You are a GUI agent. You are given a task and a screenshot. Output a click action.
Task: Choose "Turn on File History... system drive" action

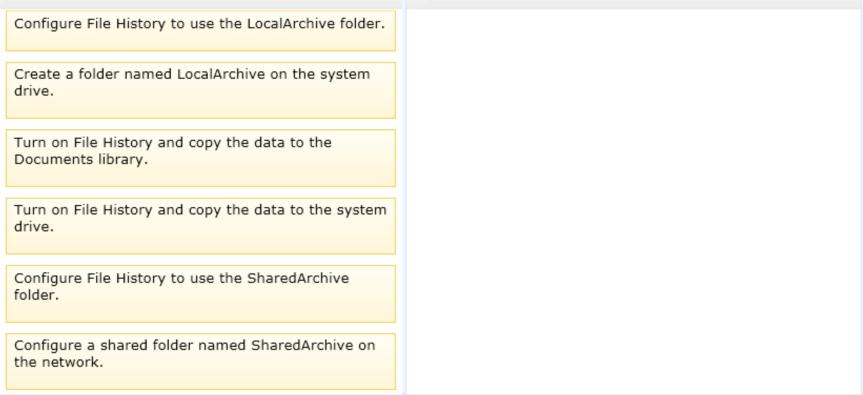[200, 226]
